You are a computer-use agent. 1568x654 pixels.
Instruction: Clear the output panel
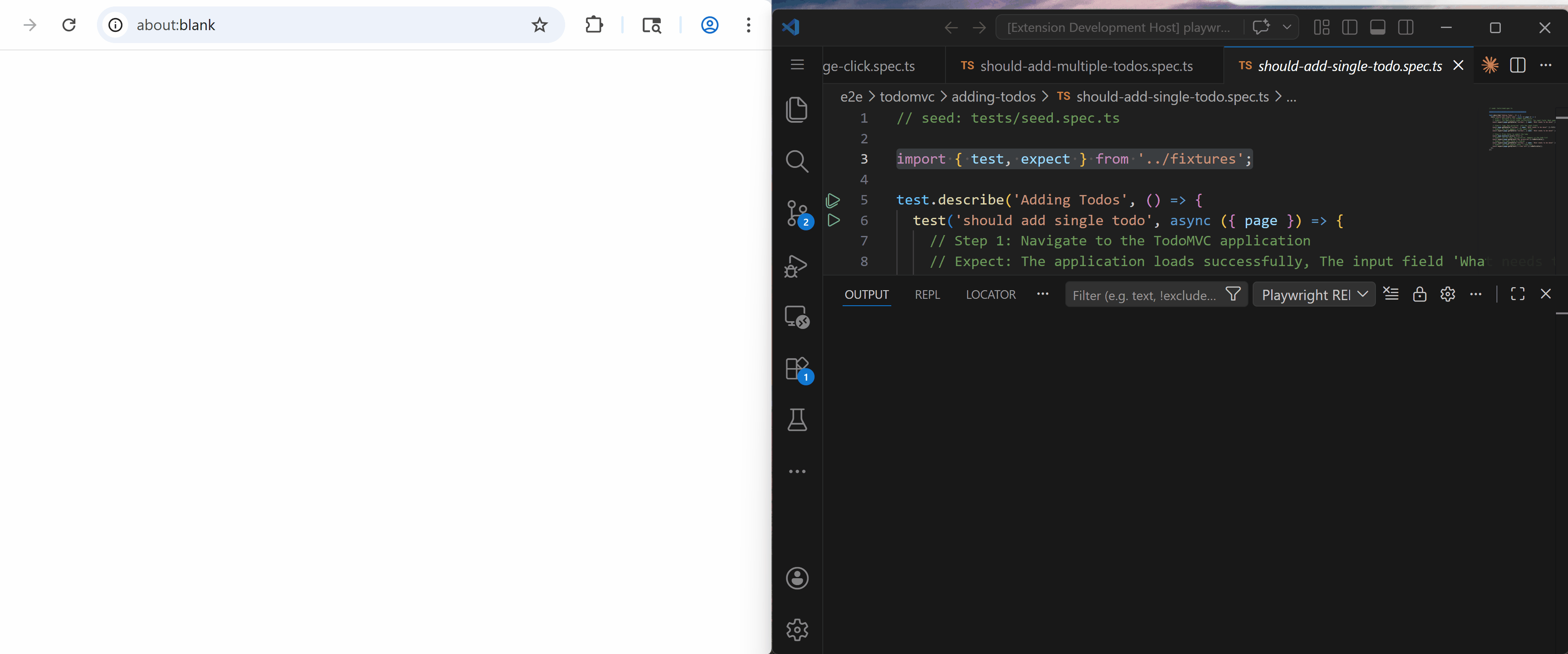1391,294
